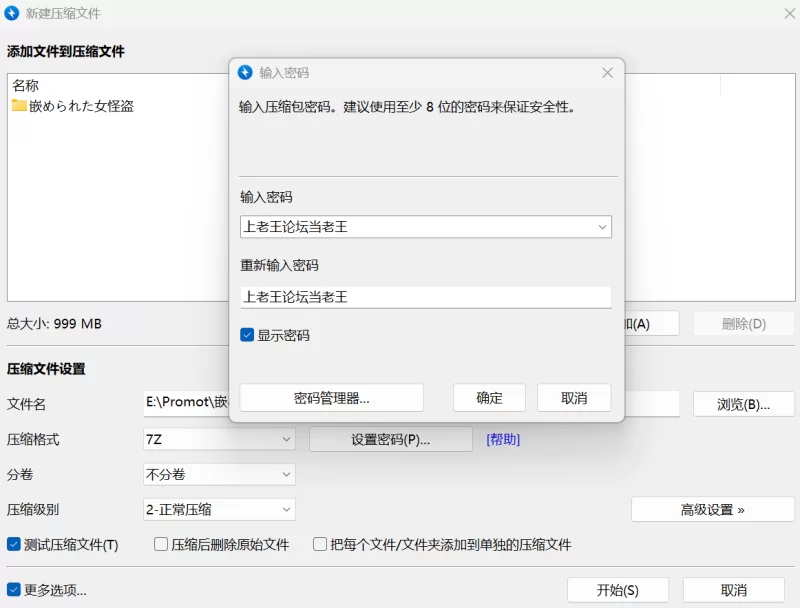Click into the 输入密码 field
Image resolution: width=800 pixels, height=608 pixels.
pos(426,227)
